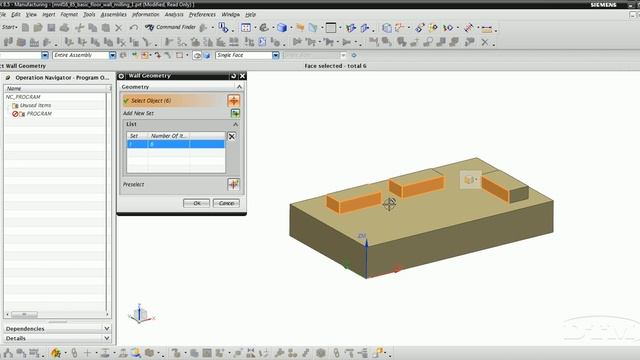Open the Start menu dropdown
The image size is (640, 360).
[9, 27]
